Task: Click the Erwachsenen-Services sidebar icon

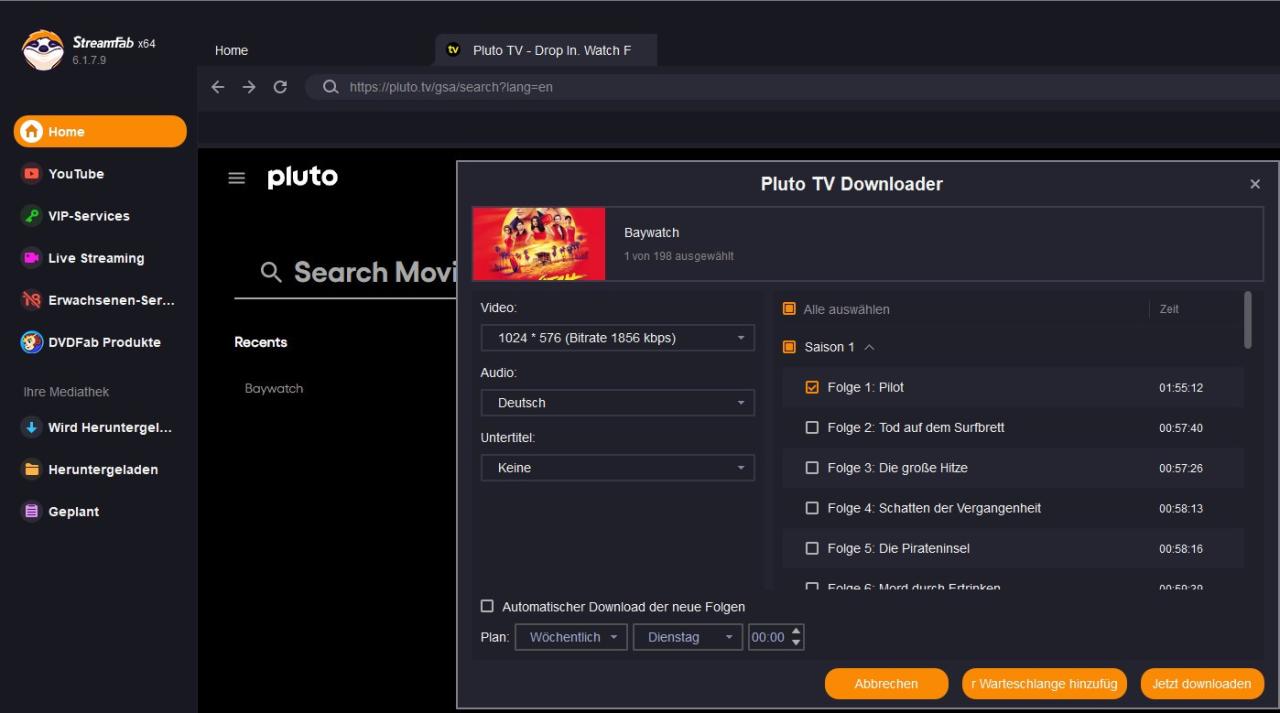Action: (x=31, y=300)
